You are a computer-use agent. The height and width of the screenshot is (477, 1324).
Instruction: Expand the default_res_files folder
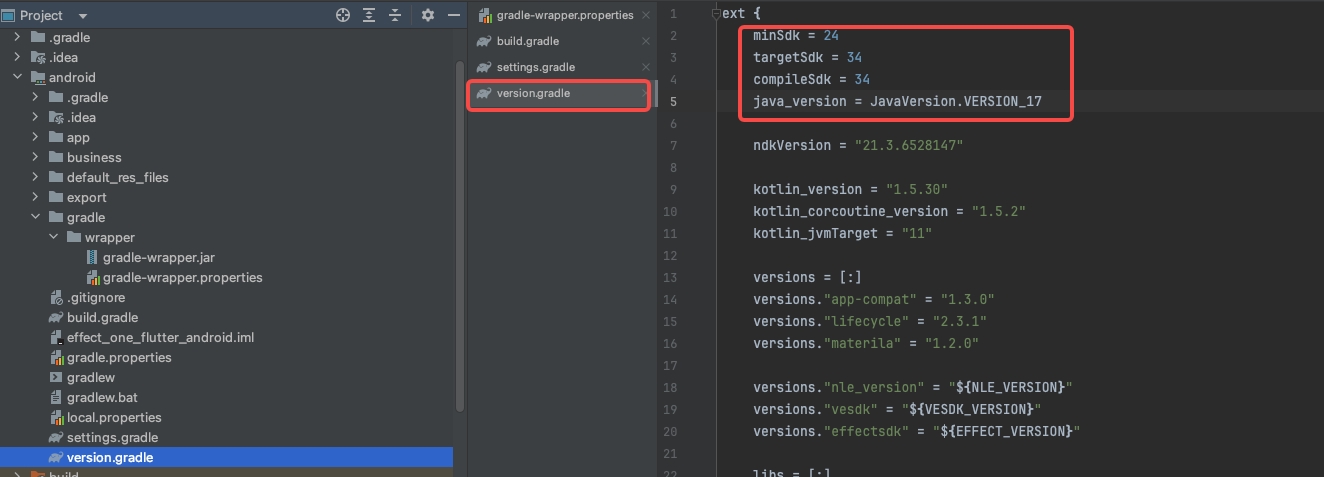pyautogui.click(x=36, y=177)
